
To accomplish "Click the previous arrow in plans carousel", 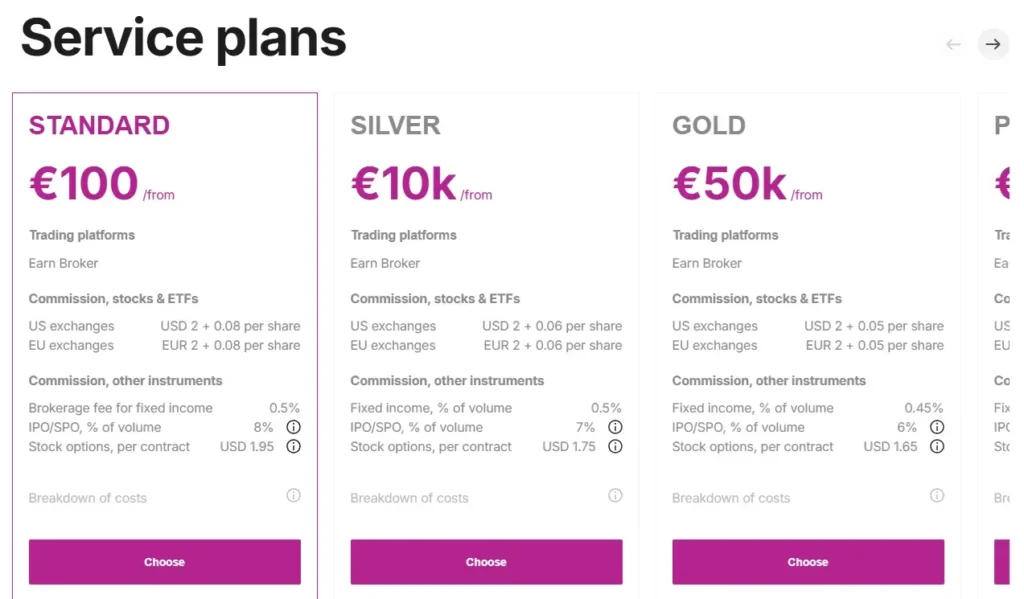I will [953, 44].
